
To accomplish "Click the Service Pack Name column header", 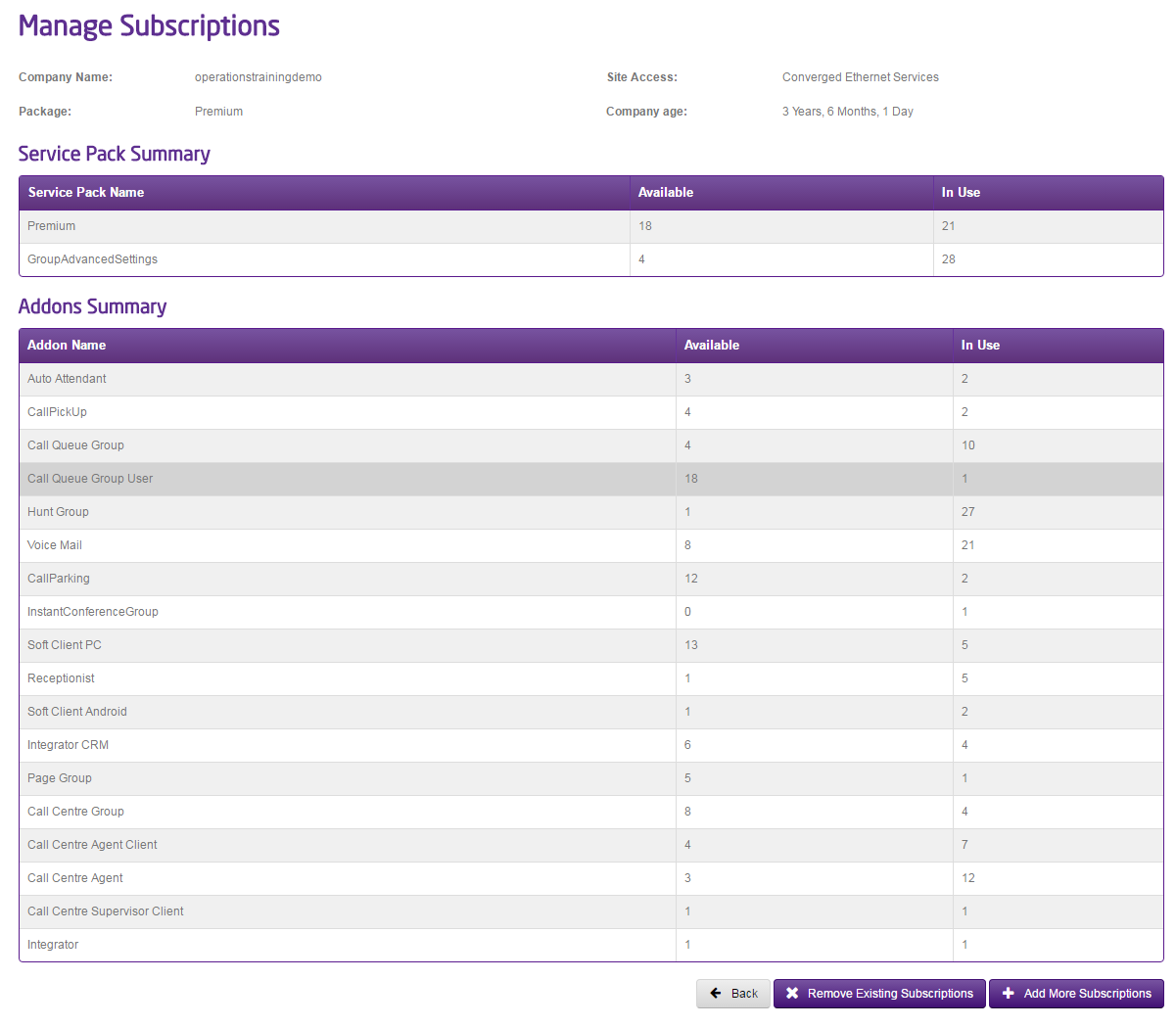I will coord(86,192).
